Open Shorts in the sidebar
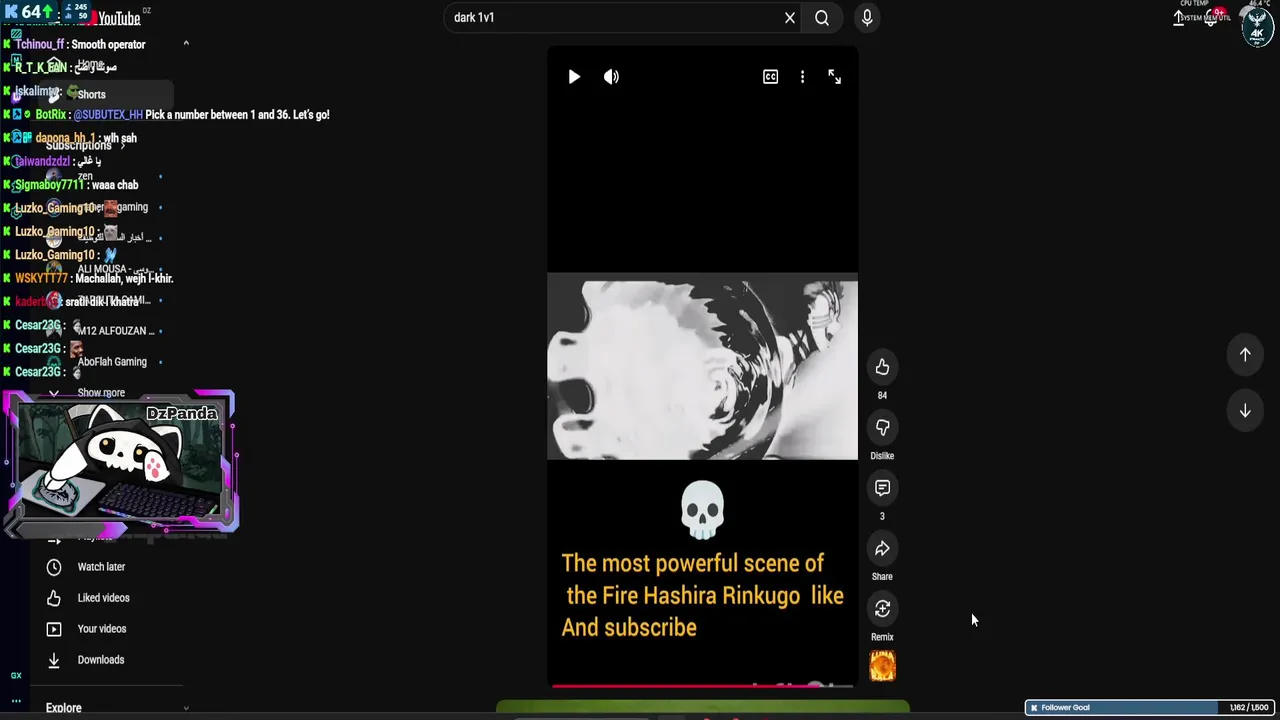 [x=91, y=94]
